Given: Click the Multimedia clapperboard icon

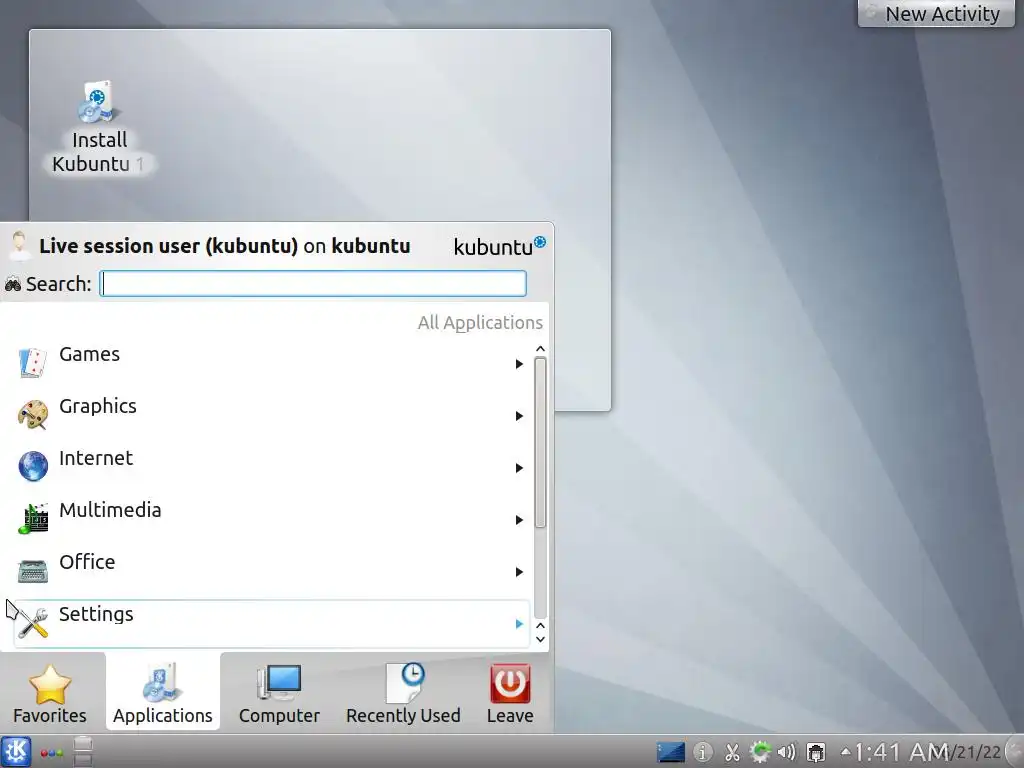Looking at the screenshot, I should click(x=33, y=519).
